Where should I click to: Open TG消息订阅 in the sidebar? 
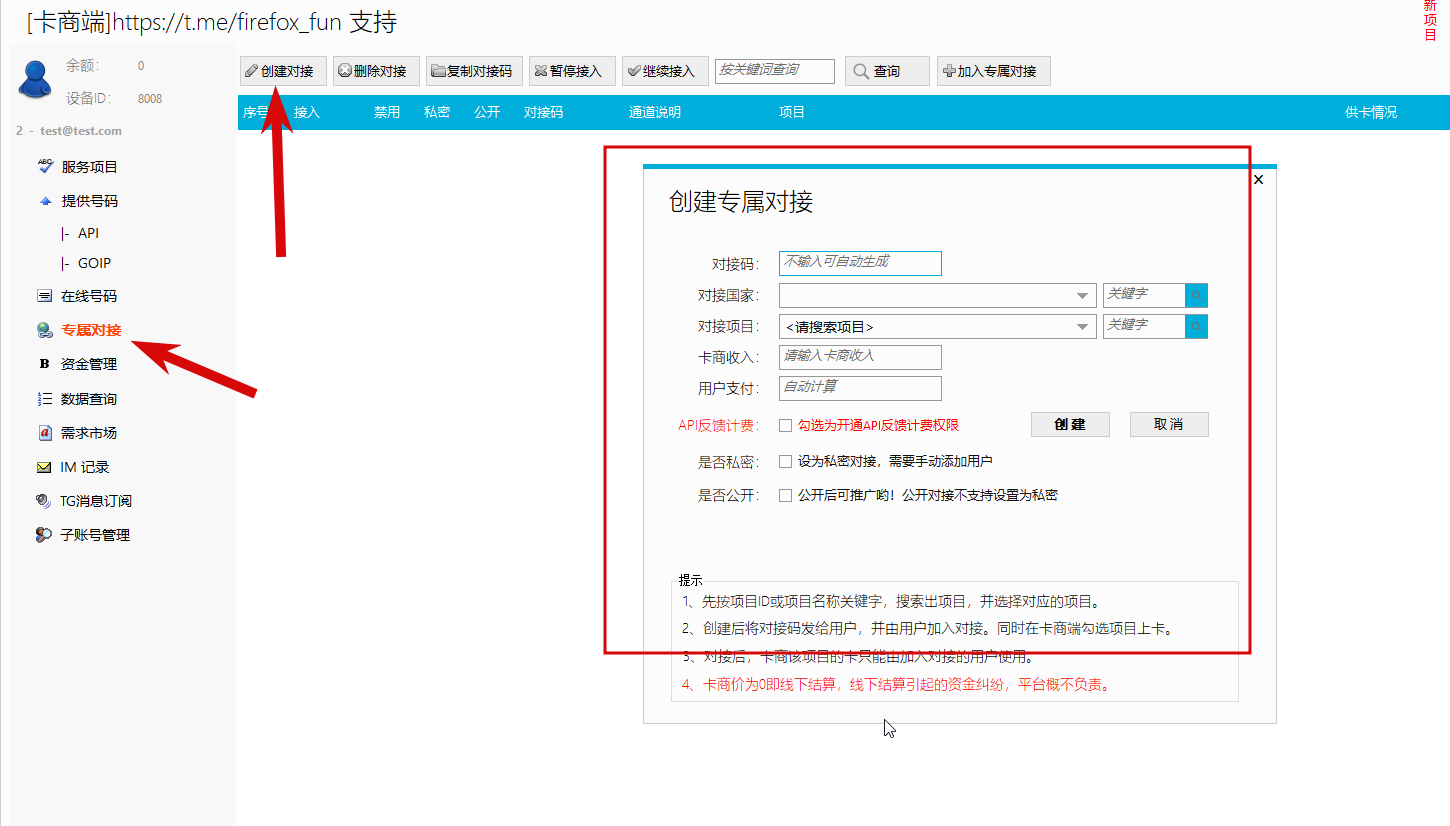tap(96, 501)
